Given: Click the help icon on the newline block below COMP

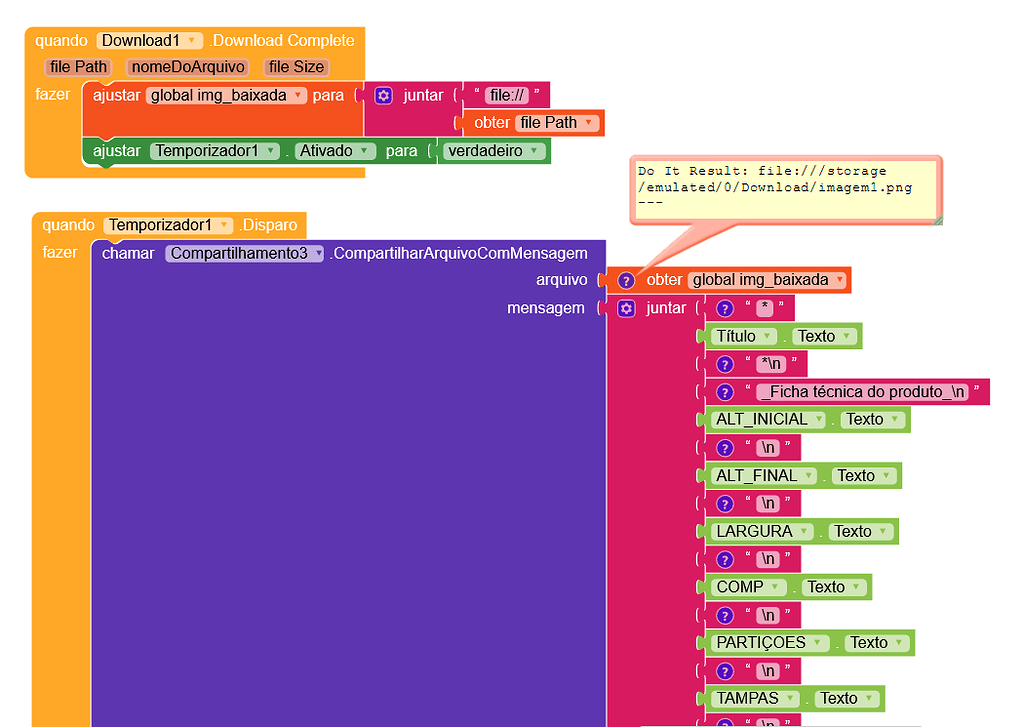Looking at the screenshot, I should click(x=724, y=615).
